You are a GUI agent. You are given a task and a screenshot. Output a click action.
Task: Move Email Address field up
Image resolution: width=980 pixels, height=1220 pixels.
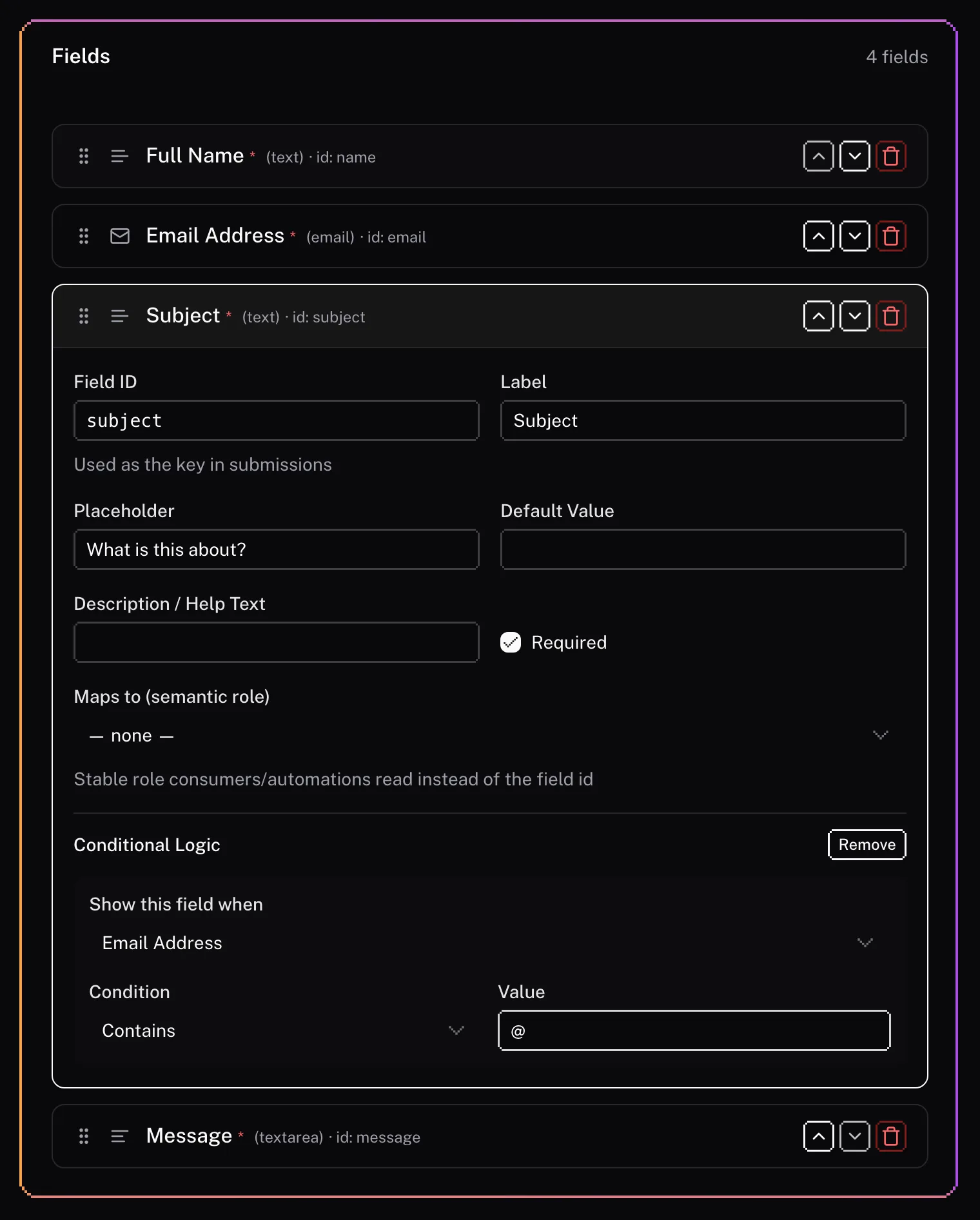pos(818,236)
